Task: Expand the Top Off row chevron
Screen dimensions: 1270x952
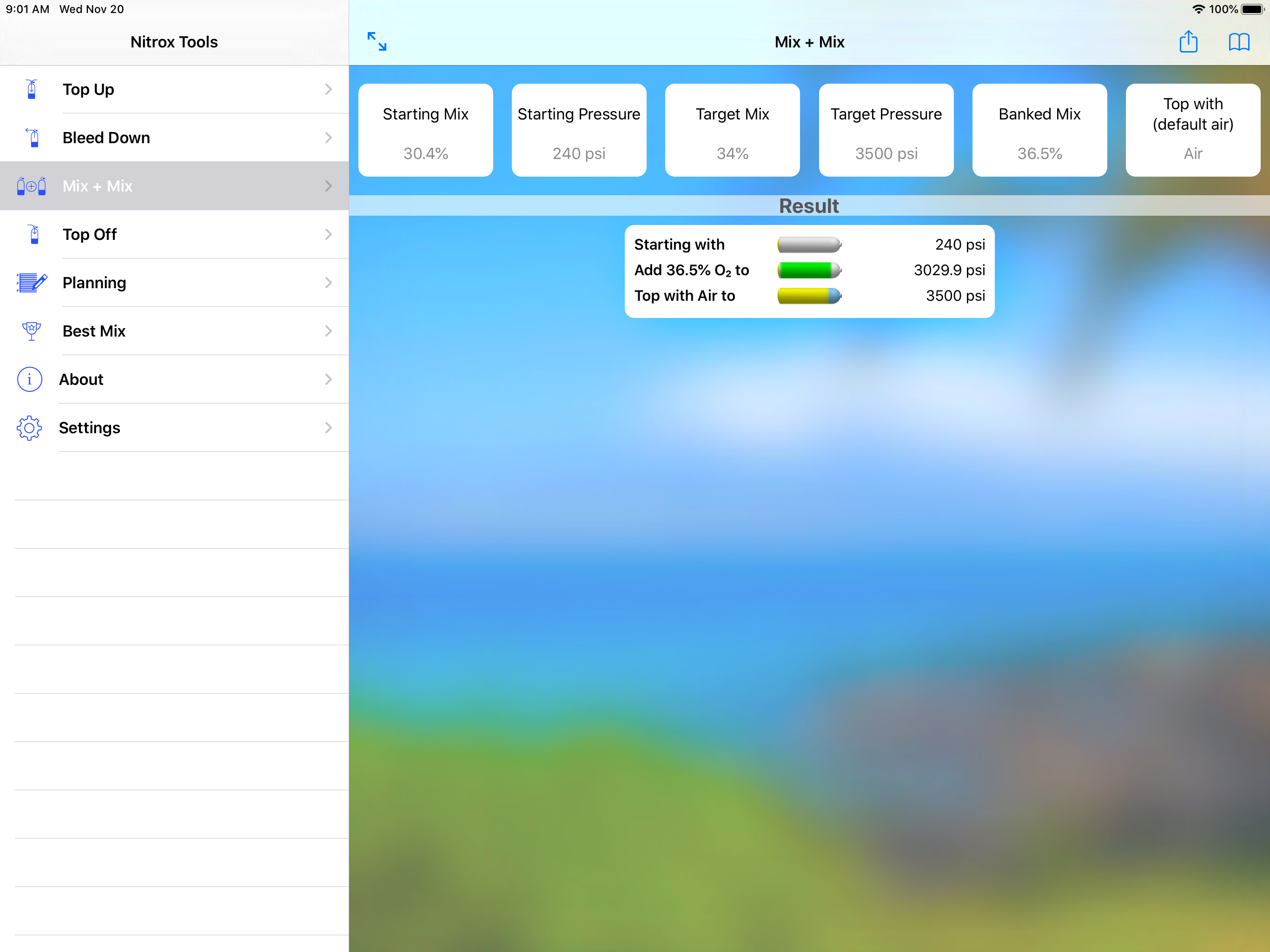Action: 328,234
